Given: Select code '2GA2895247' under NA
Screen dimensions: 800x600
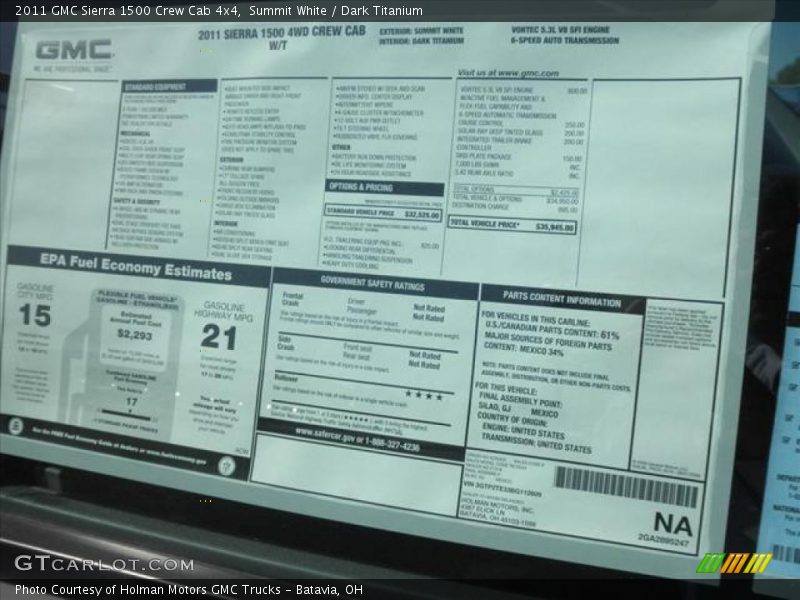Looking at the screenshot, I should tap(663, 539).
